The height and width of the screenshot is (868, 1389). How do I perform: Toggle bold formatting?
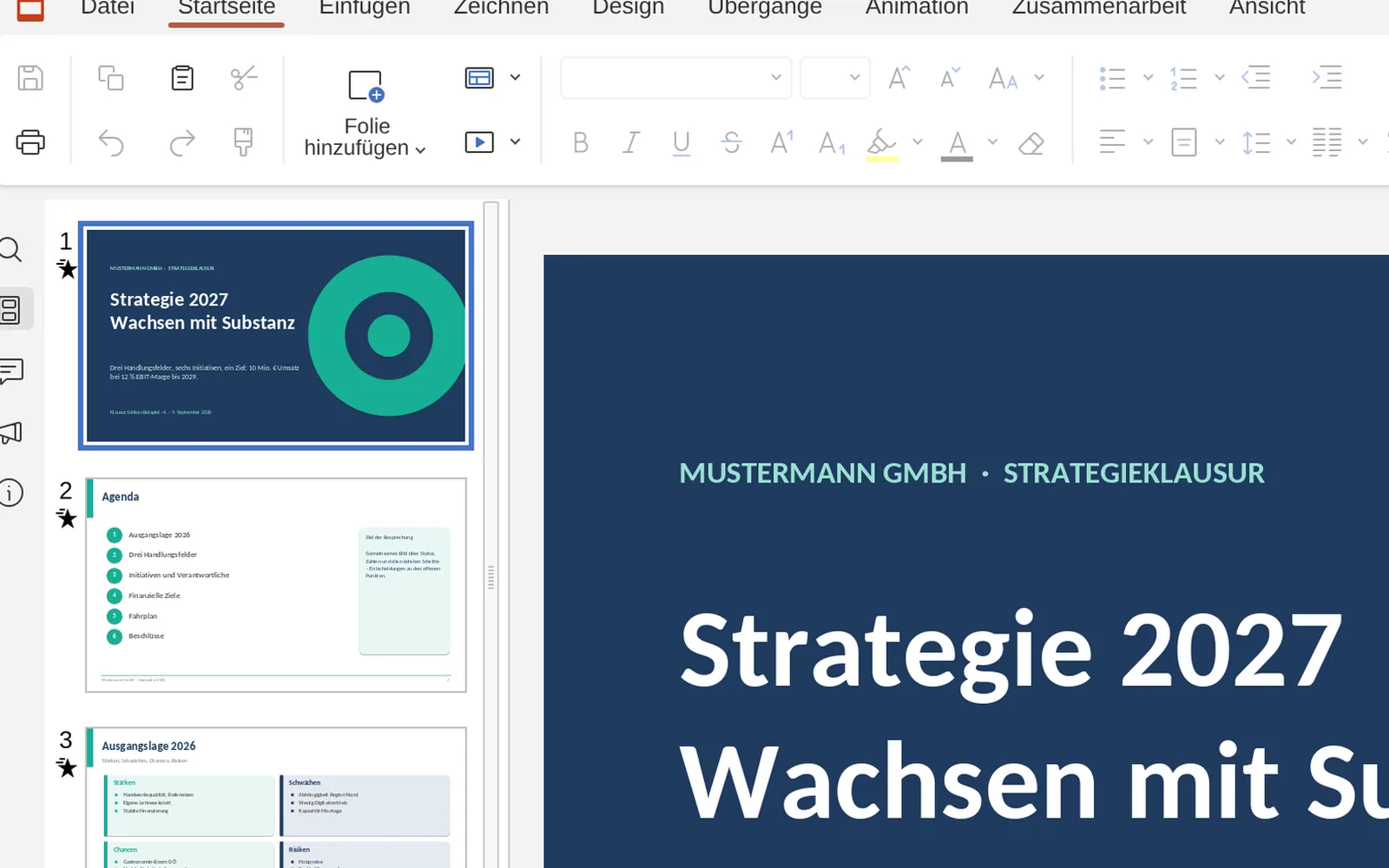point(581,142)
